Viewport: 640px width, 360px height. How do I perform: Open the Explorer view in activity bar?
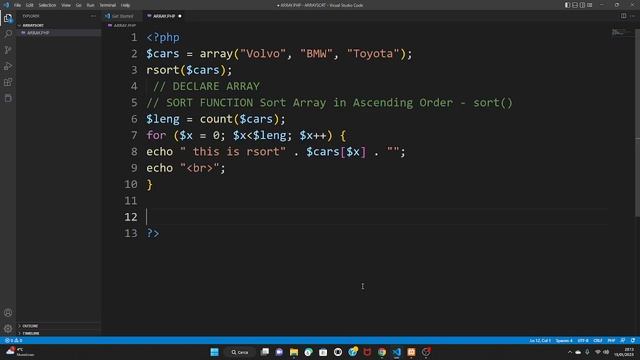coord(8,18)
